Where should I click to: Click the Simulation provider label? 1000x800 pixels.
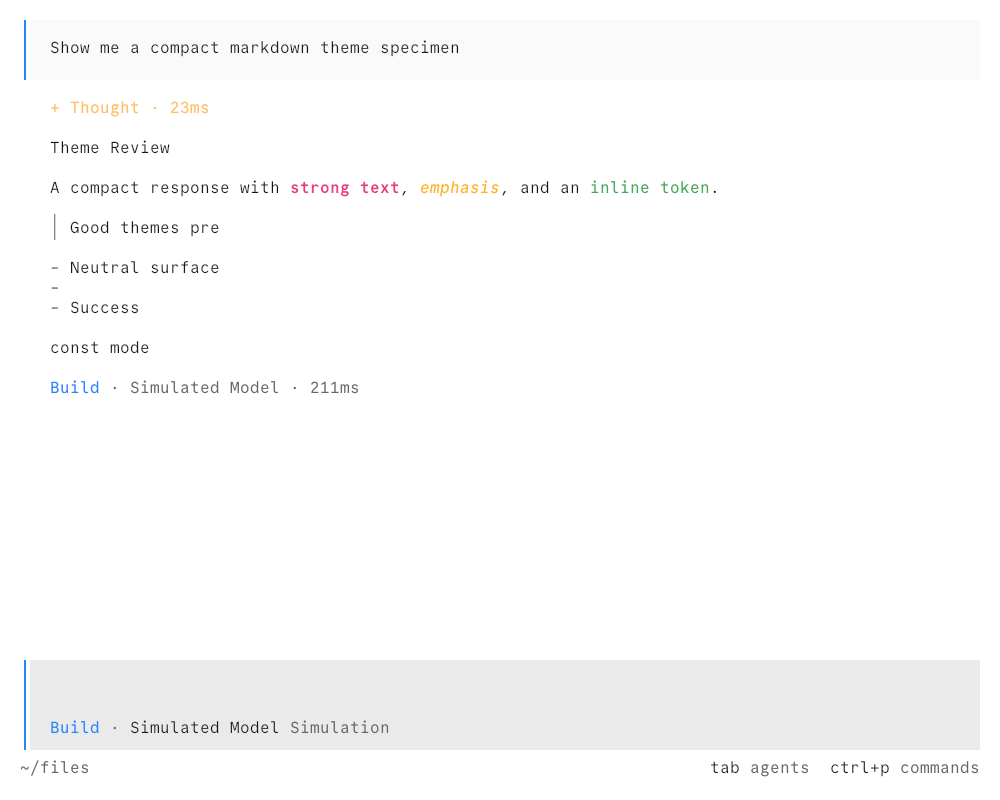[x=339, y=728]
